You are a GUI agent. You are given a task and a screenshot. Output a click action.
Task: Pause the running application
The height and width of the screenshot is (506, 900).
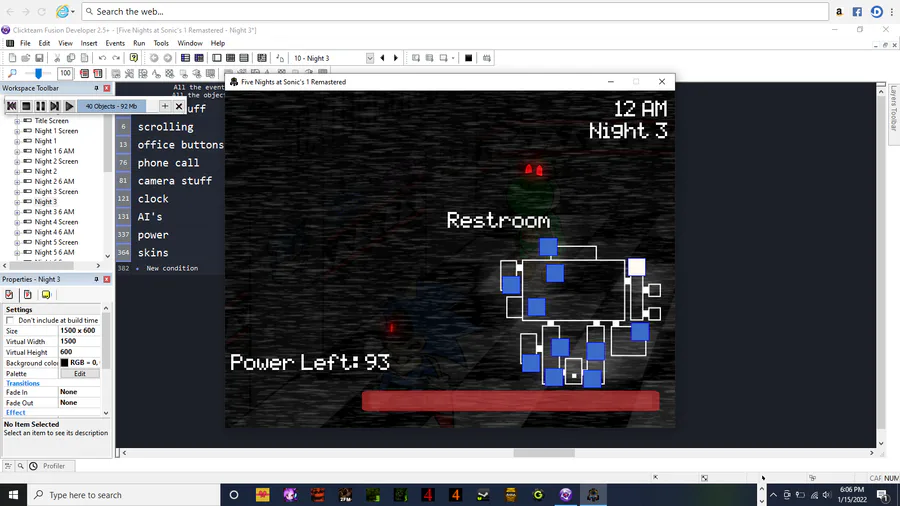(40, 106)
